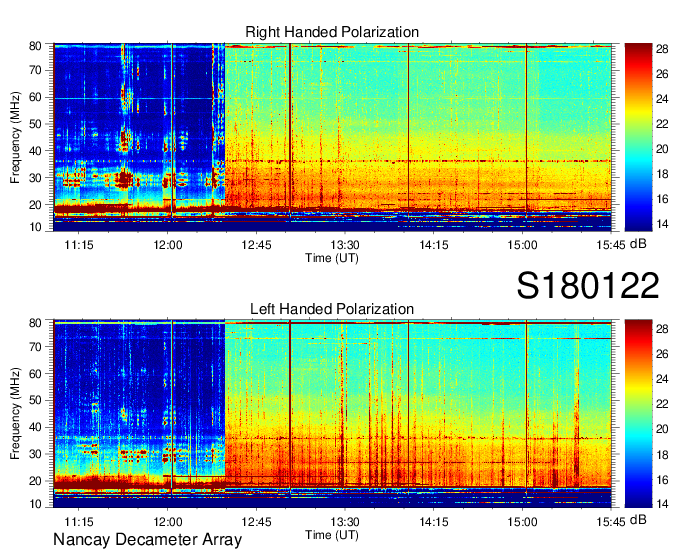Click the 14 value on Right Handed color bar
The height and width of the screenshot is (552, 680).
[x=662, y=224]
